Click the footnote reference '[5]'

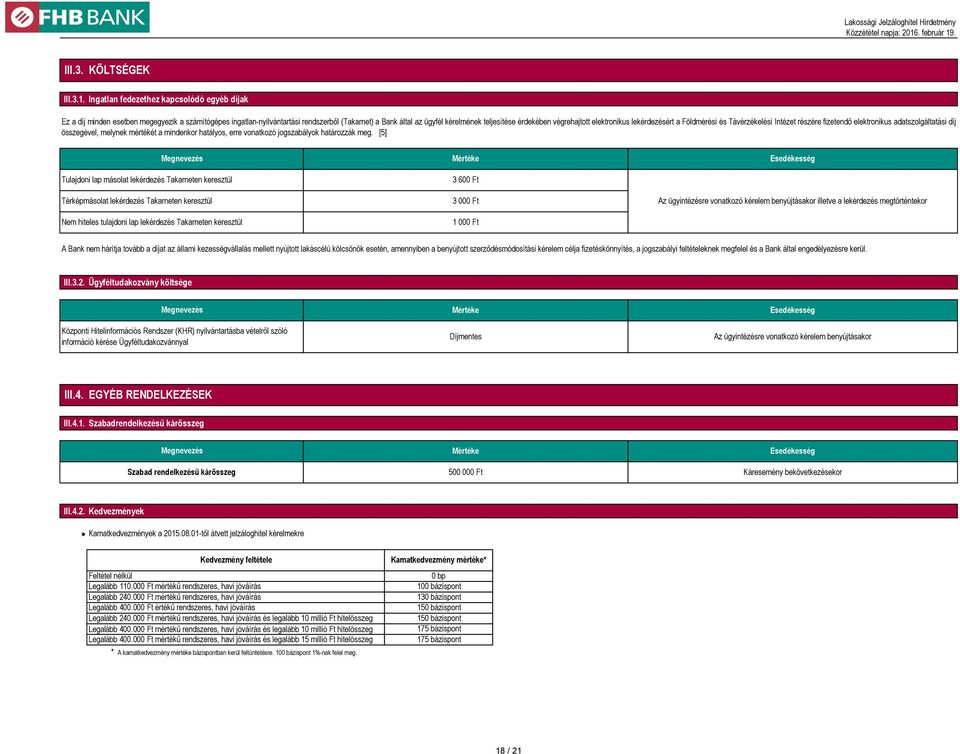click(x=383, y=132)
